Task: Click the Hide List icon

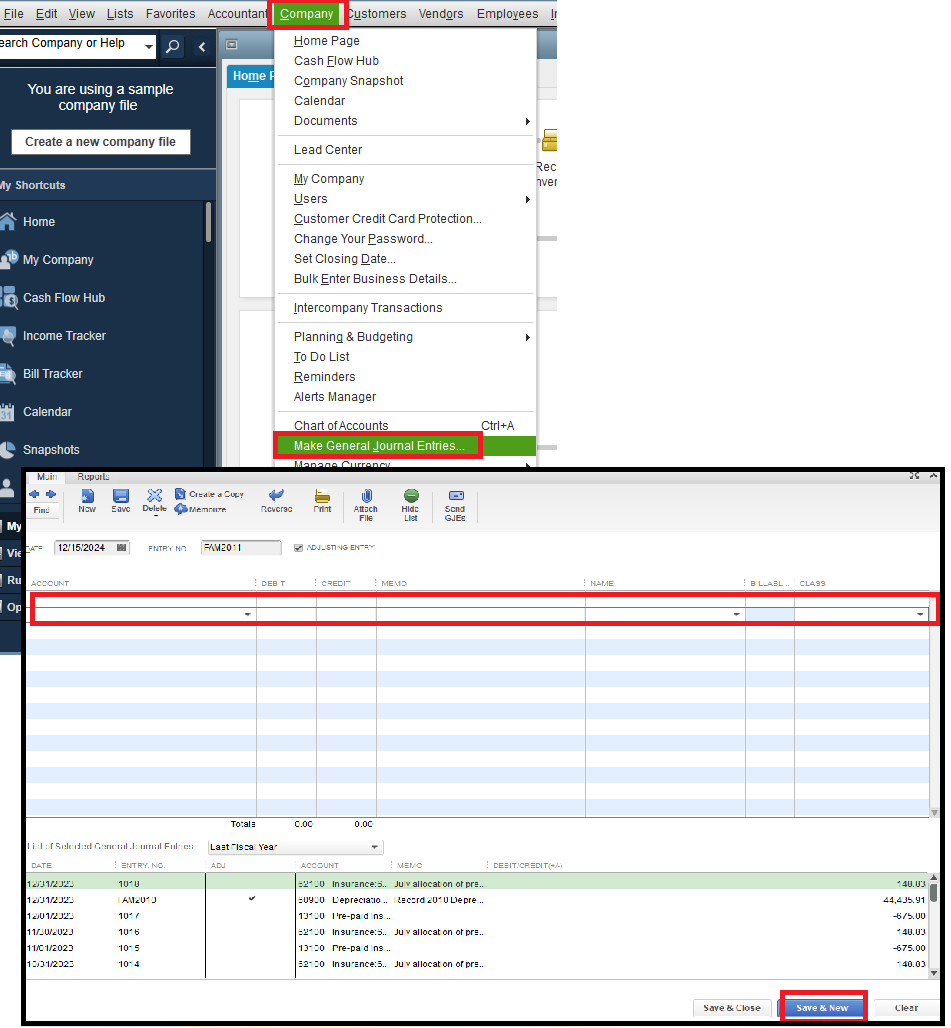Action: [411, 496]
